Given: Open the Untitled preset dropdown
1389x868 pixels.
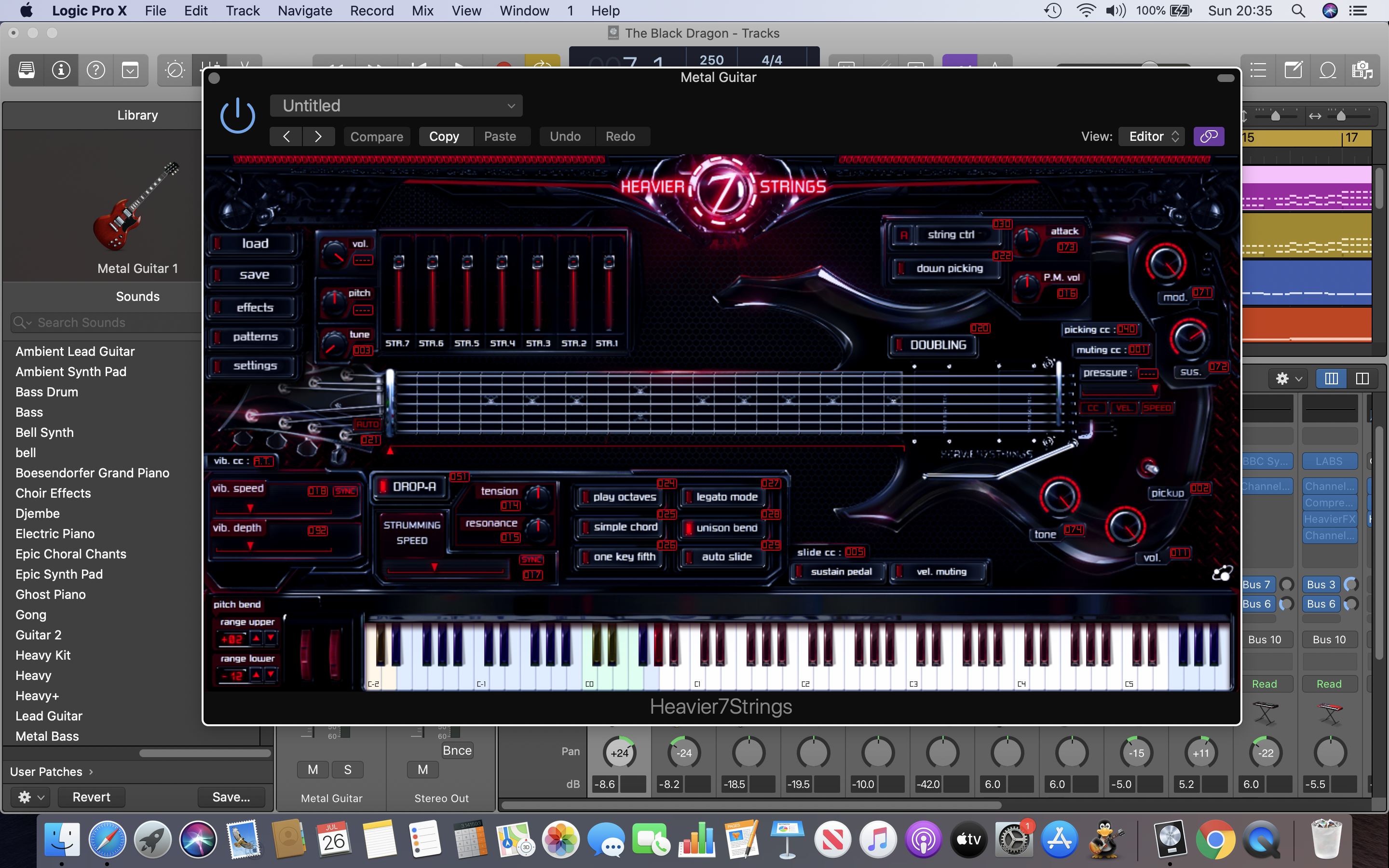Looking at the screenshot, I should click(x=396, y=106).
